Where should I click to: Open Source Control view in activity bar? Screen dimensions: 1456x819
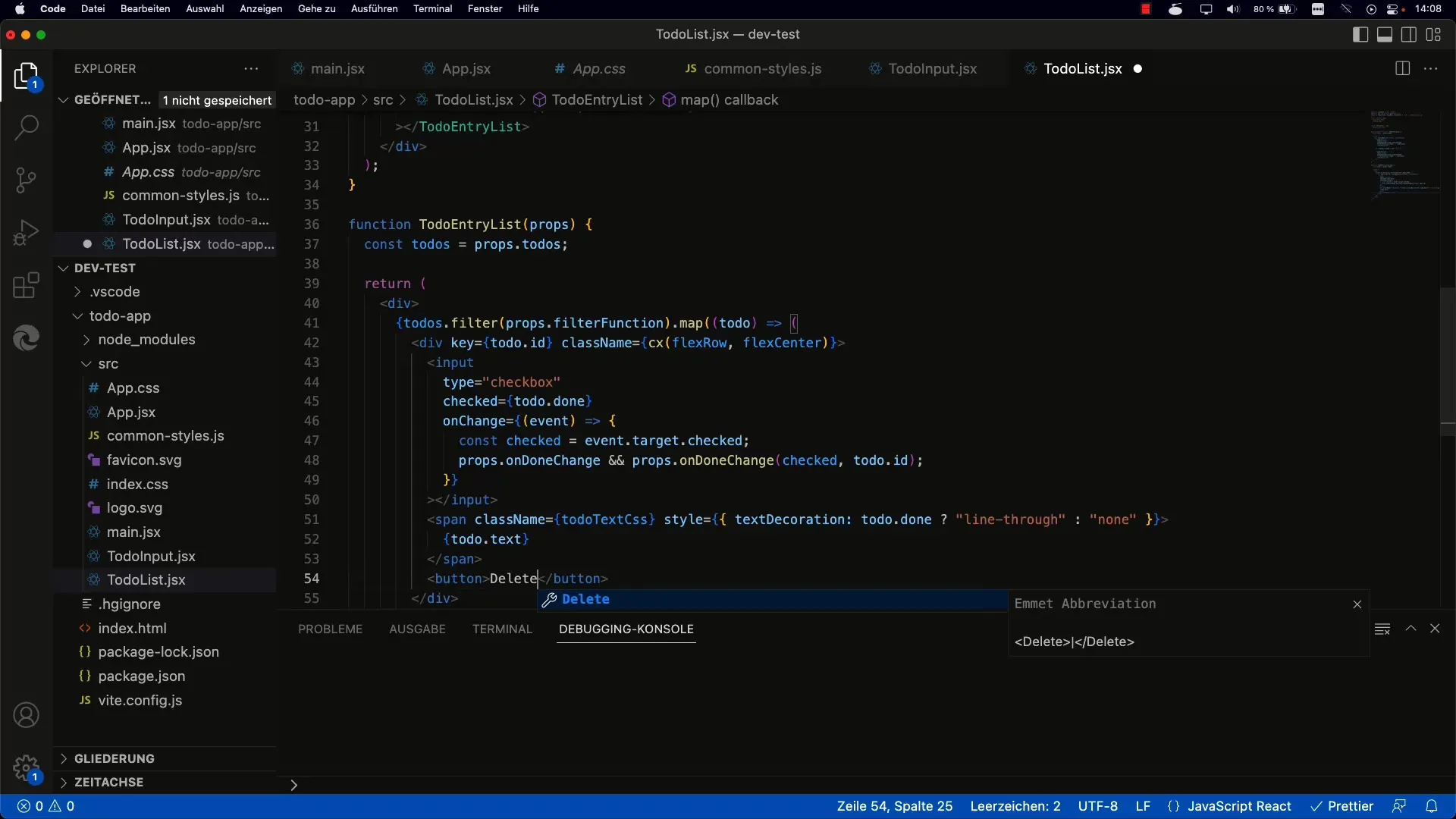[26, 180]
